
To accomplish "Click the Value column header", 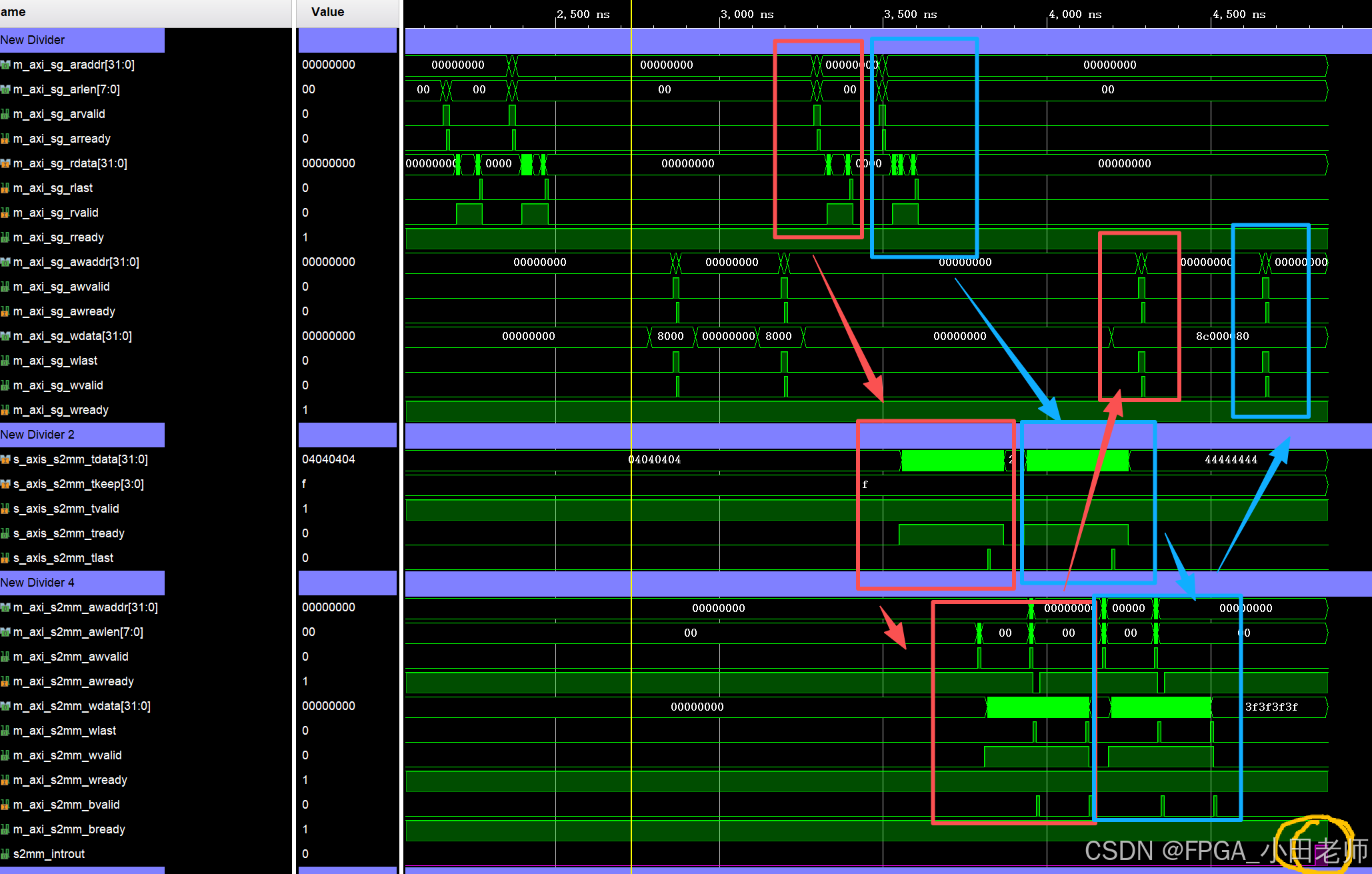I will 328,12.
